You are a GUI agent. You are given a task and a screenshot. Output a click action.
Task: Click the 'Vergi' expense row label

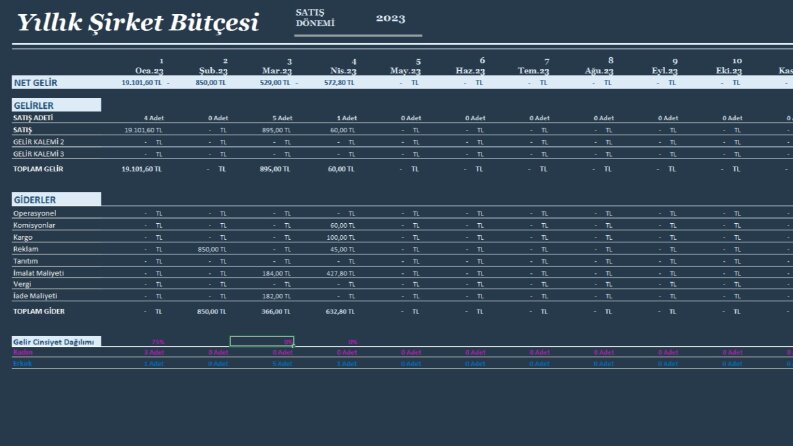22,284
